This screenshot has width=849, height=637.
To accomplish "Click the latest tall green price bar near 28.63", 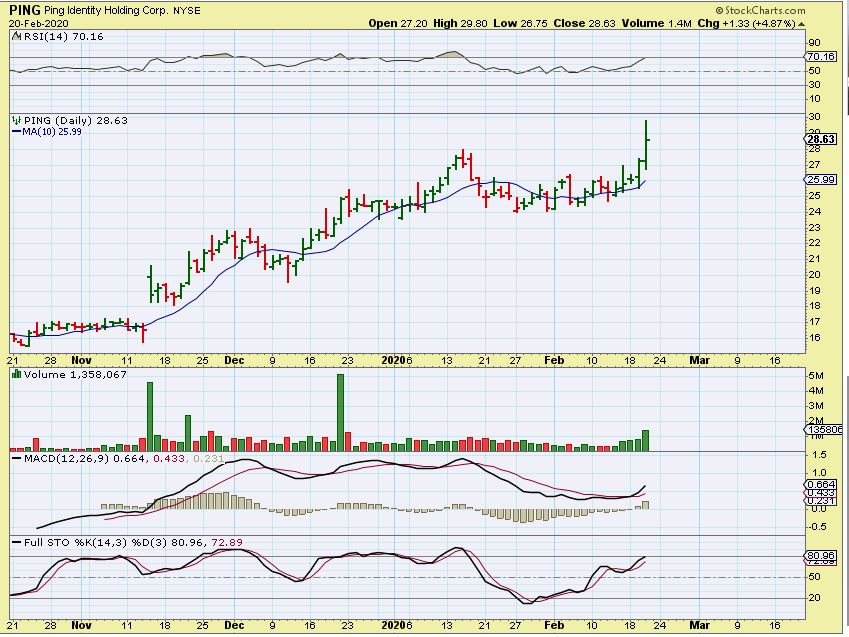I will 646,145.
